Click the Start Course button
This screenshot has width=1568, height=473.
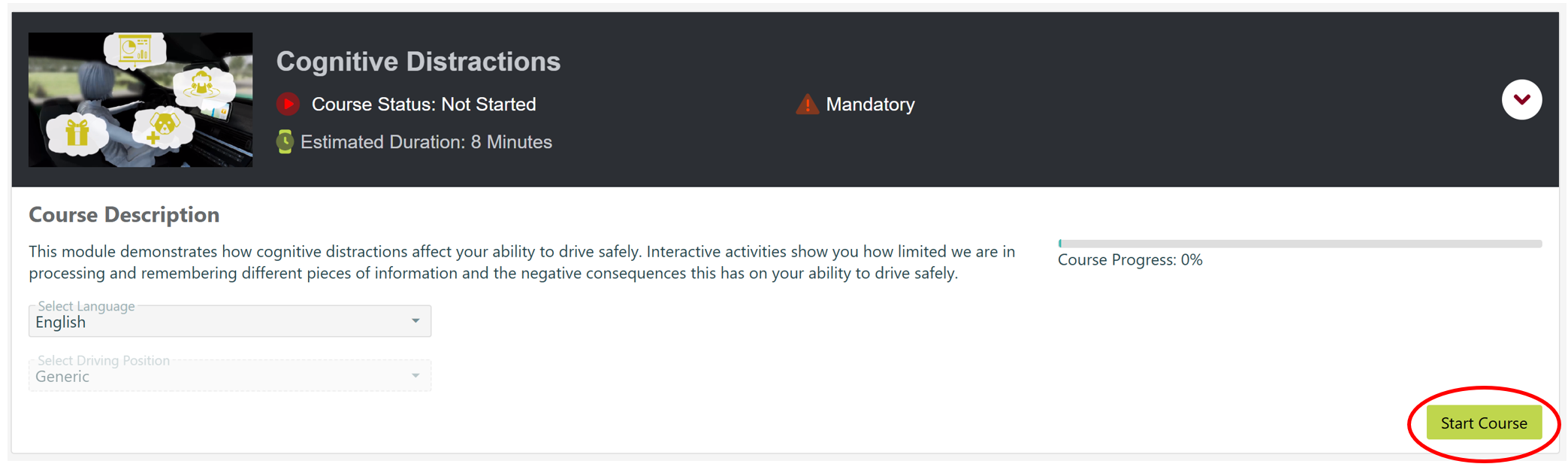(x=1484, y=423)
